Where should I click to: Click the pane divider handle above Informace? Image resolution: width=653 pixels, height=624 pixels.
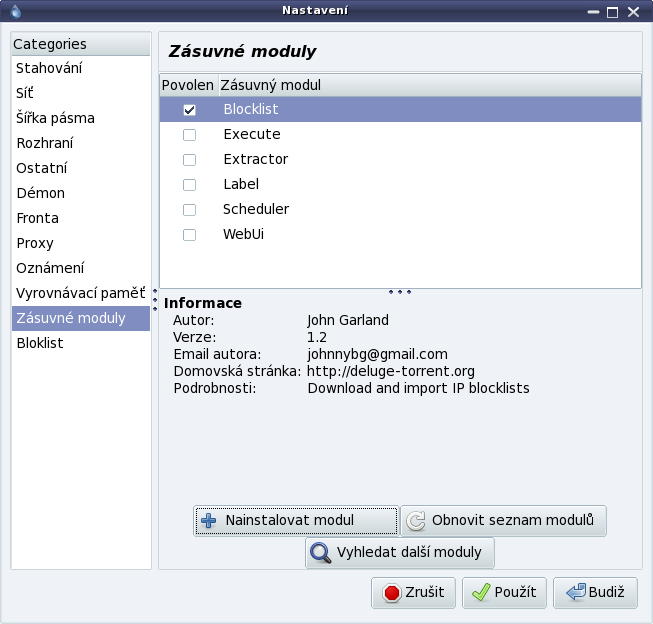(x=399, y=292)
